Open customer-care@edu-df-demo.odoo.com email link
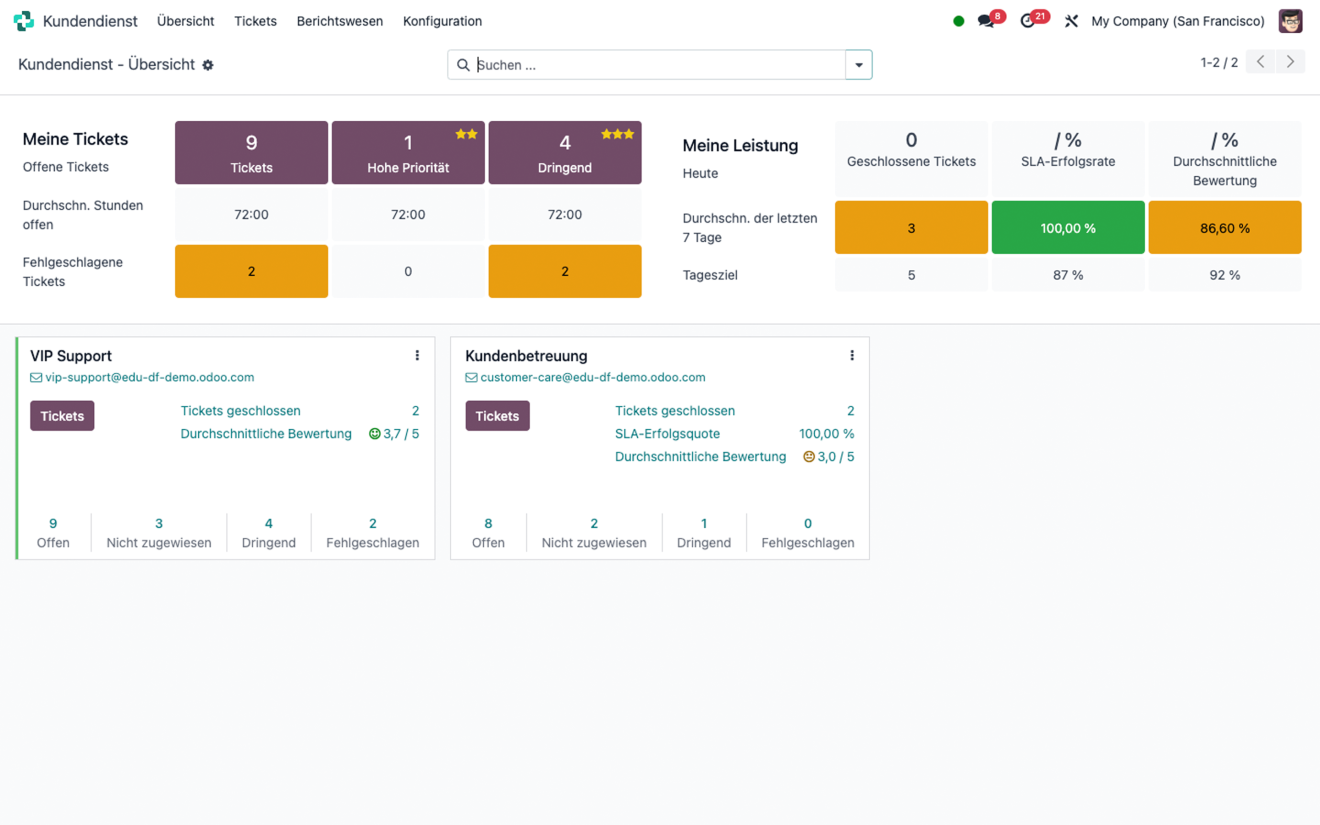Viewport: 1320px width, 825px height. (x=593, y=378)
